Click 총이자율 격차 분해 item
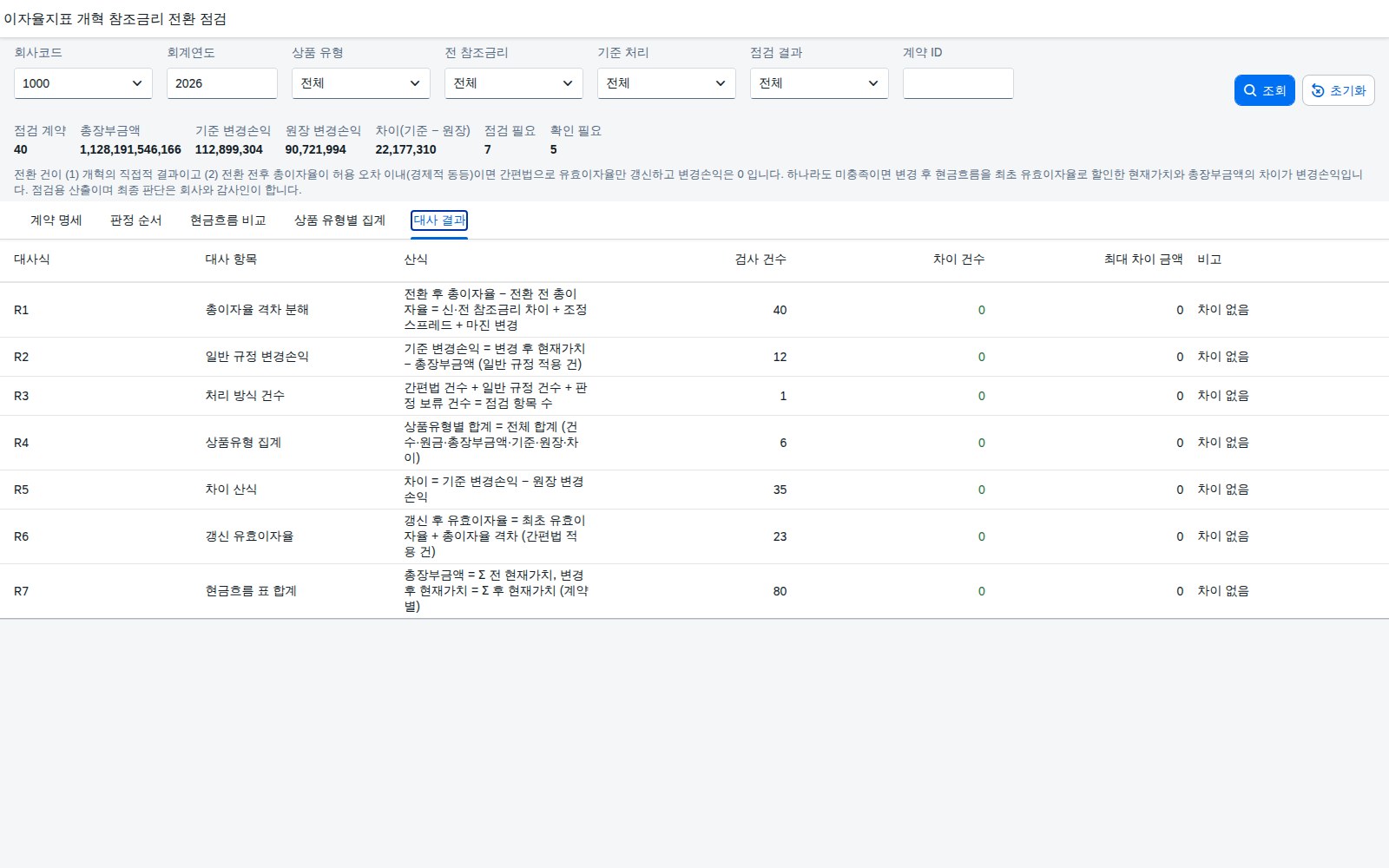 tap(257, 310)
